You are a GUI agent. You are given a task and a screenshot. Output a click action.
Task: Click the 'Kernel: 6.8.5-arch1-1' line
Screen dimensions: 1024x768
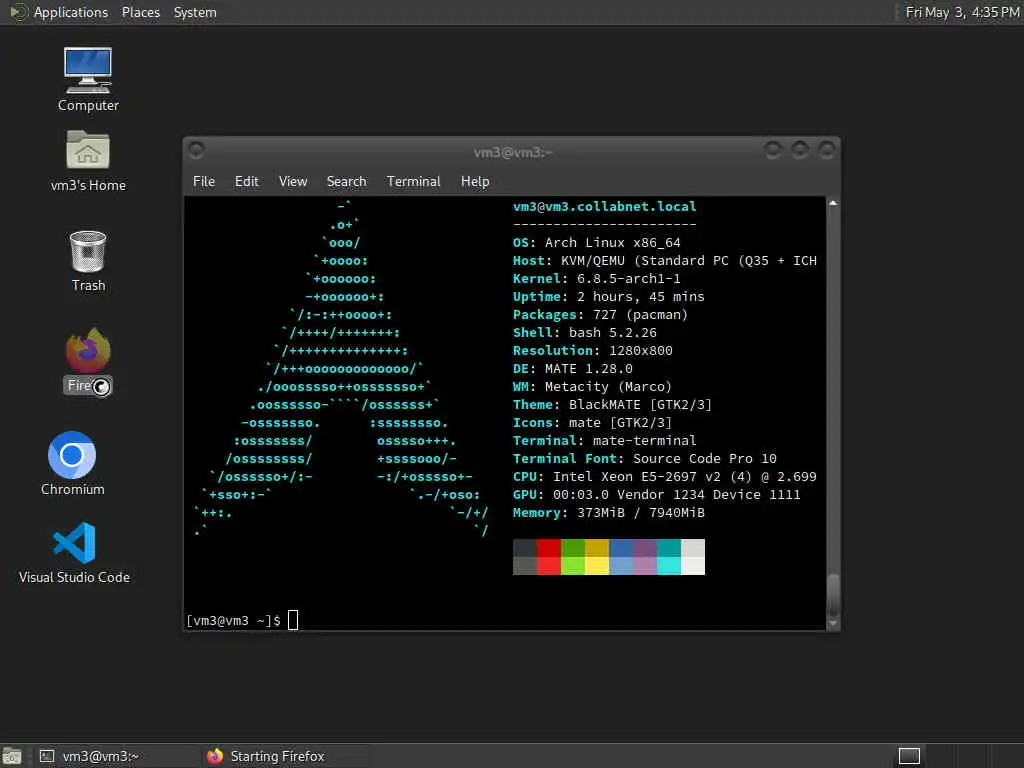(x=597, y=278)
